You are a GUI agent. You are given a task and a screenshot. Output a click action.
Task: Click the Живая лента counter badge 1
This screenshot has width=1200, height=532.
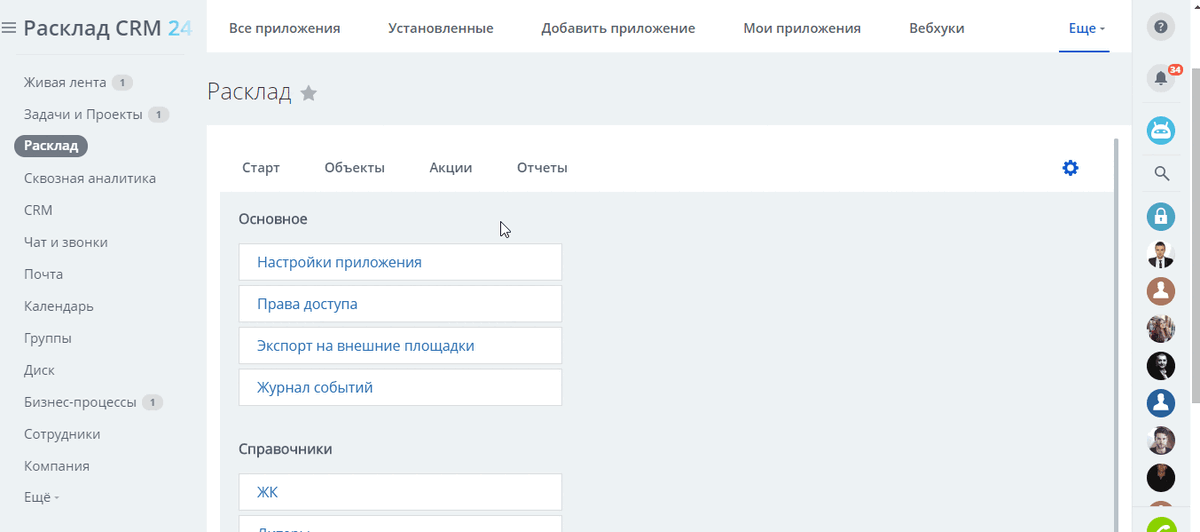pos(122,83)
